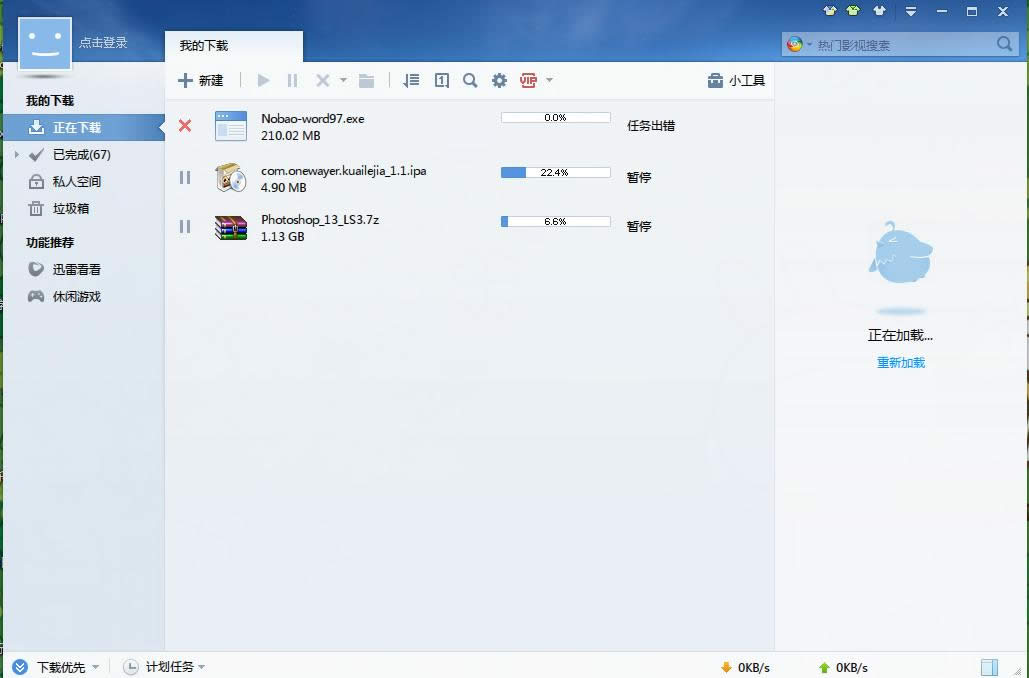Click 点击登录 to sign in

click(103, 43)
